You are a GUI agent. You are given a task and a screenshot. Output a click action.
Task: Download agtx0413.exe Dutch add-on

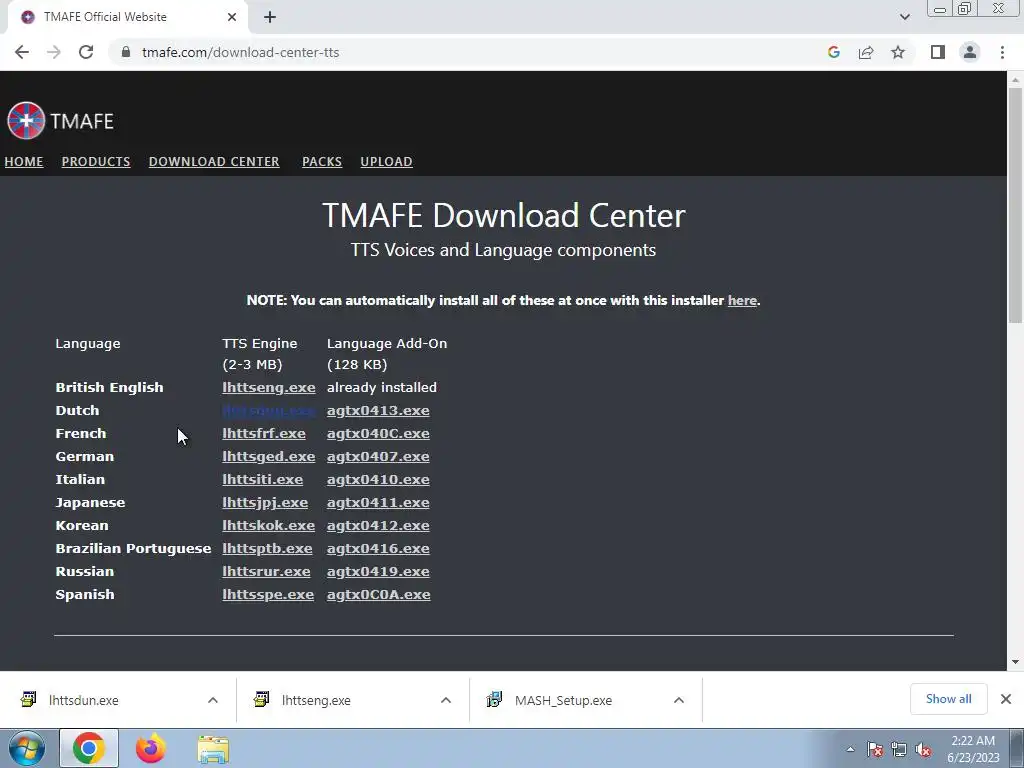(378, 410)
